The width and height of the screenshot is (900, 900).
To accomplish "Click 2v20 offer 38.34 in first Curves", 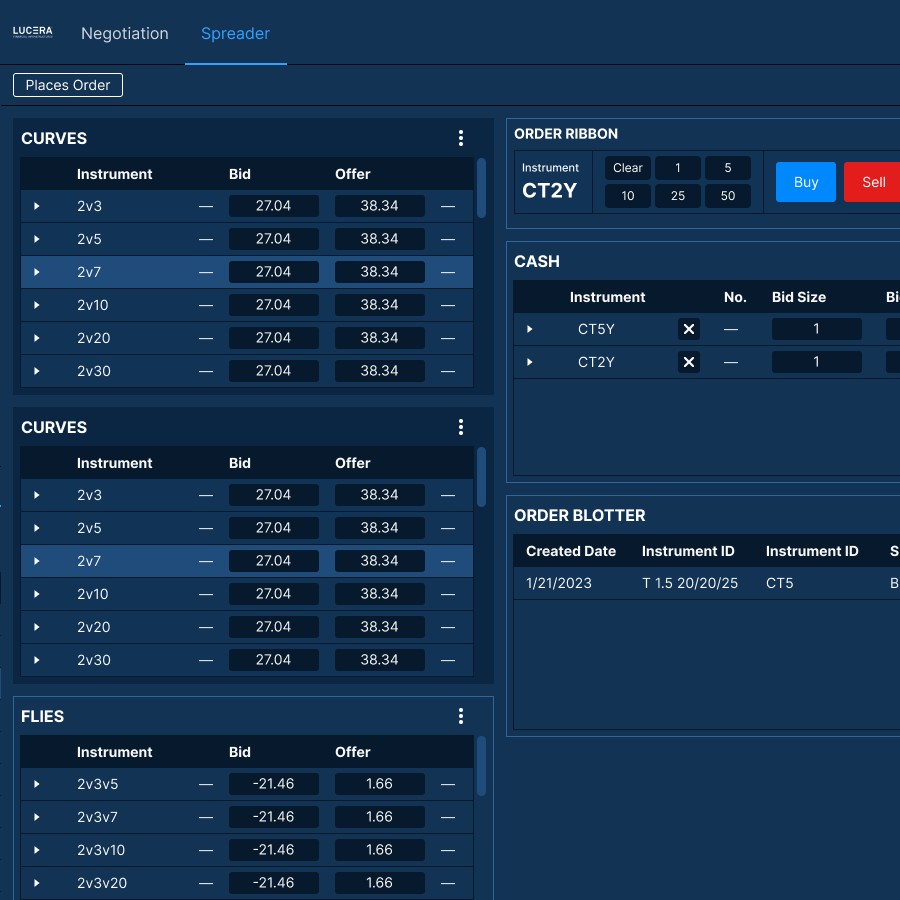I will click(x=379, y=338).
